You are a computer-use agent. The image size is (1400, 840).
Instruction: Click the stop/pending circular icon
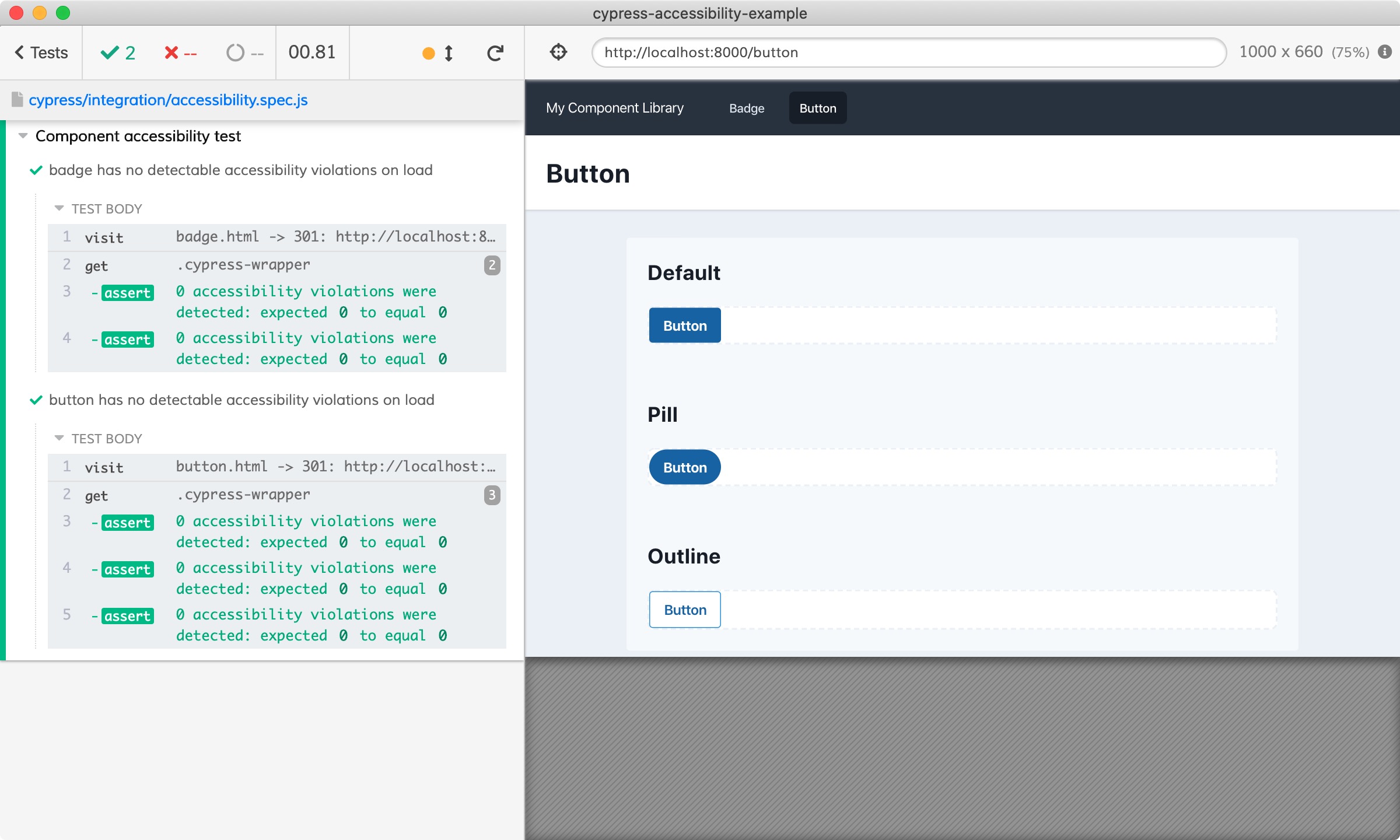click(232, 52)
